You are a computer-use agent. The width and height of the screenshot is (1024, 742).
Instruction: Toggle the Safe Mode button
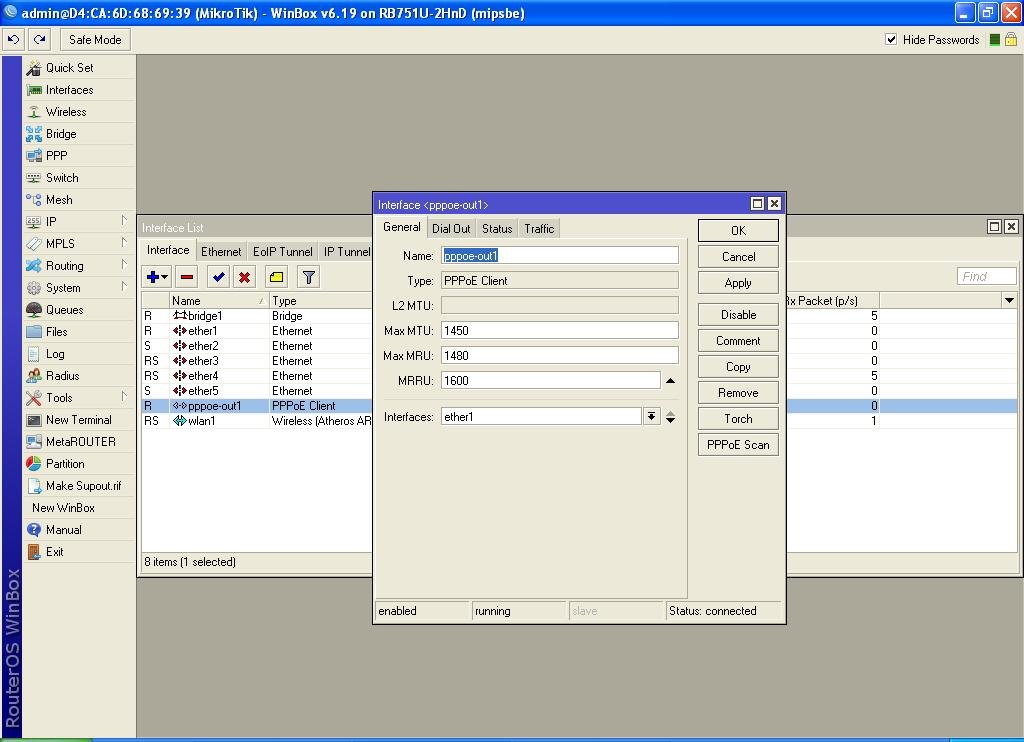[95, 40]
